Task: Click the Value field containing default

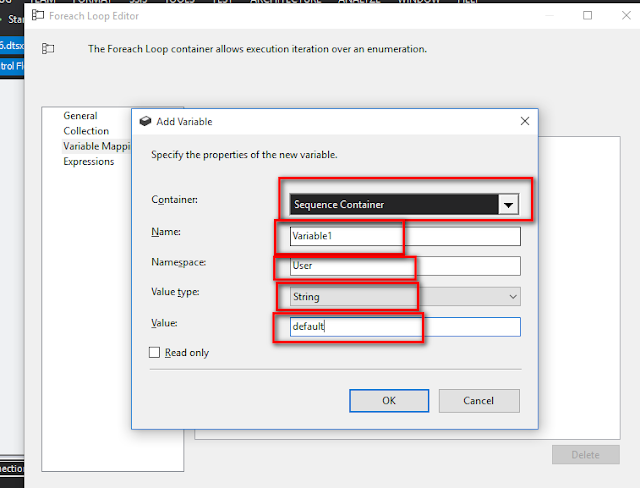Action: pyautogui.click(x=405, y=327)
